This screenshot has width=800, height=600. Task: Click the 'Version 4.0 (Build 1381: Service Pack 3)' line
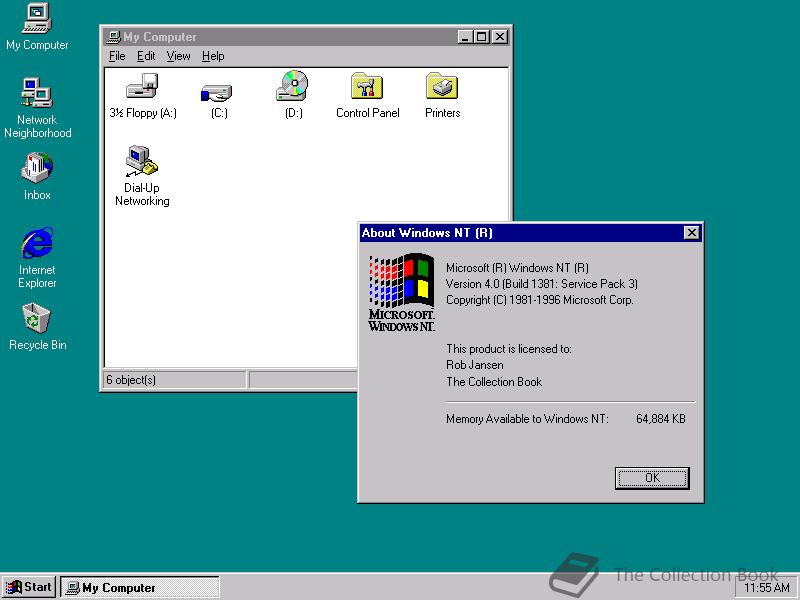point(542,284)
